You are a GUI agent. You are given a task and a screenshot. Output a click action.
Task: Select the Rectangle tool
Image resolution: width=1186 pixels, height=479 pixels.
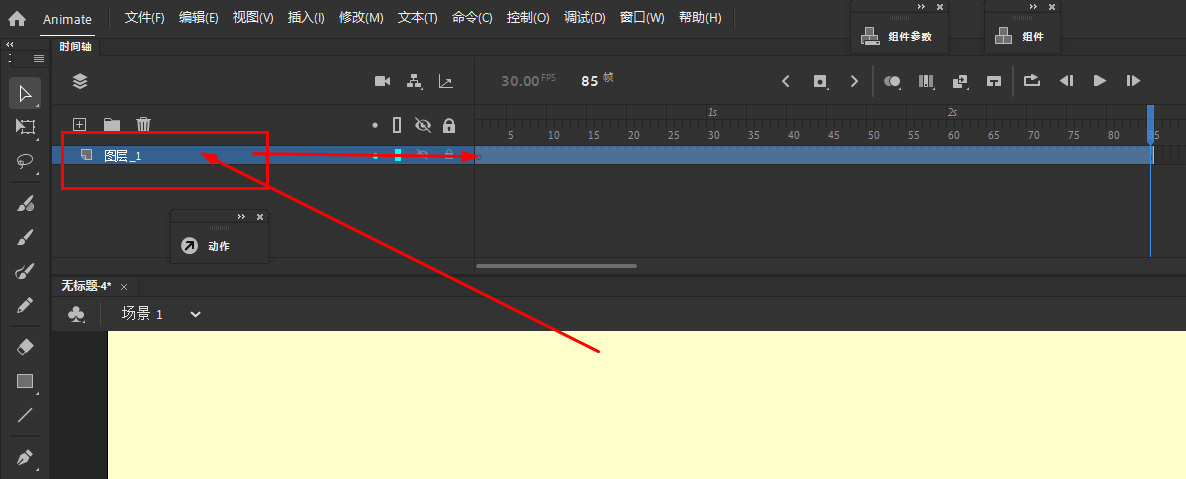pyautogui.click(x=25, y=381)
